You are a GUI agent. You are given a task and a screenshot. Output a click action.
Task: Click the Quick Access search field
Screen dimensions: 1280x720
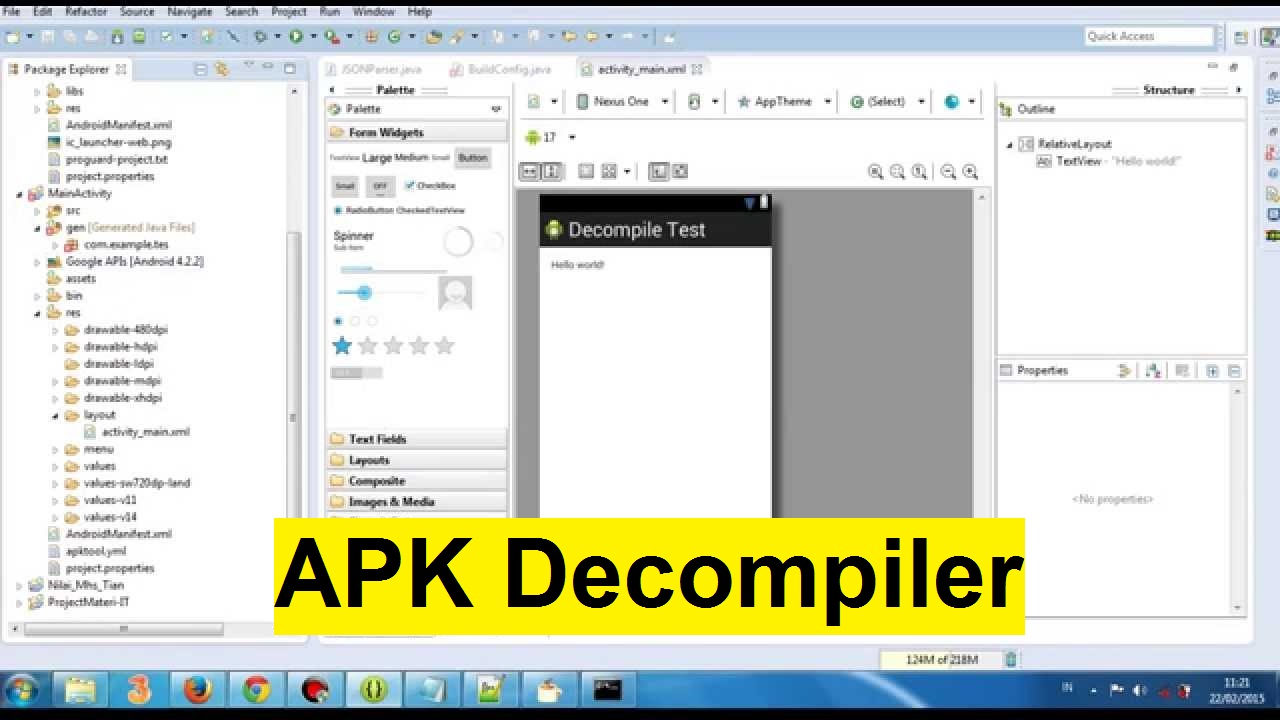point(1149,36)
